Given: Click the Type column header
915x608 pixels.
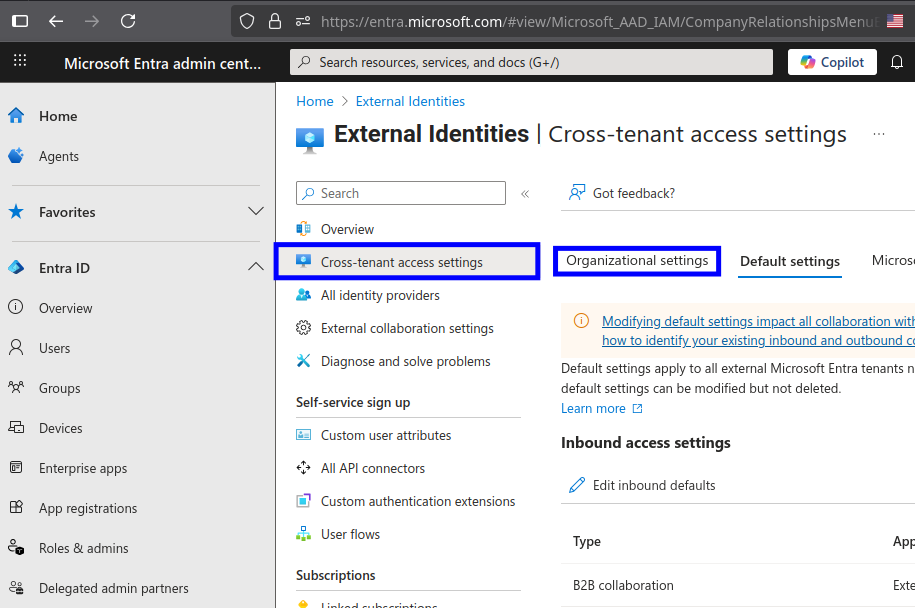Looking at the screenshot, I should pyautogui.click(x=586, y=541).
